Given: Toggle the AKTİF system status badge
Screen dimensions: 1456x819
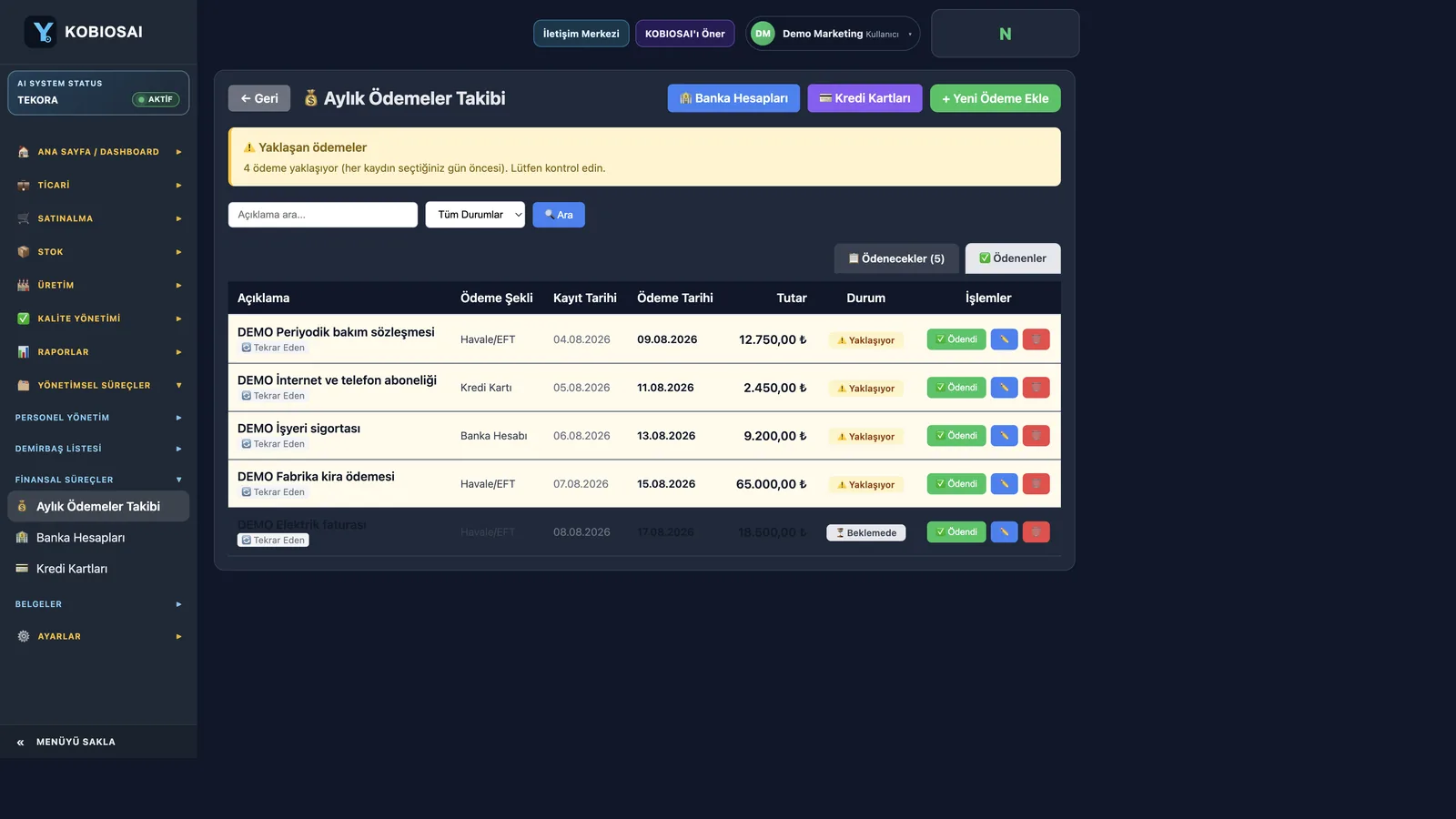Looking at the screenshot, I should pos(156,99).
